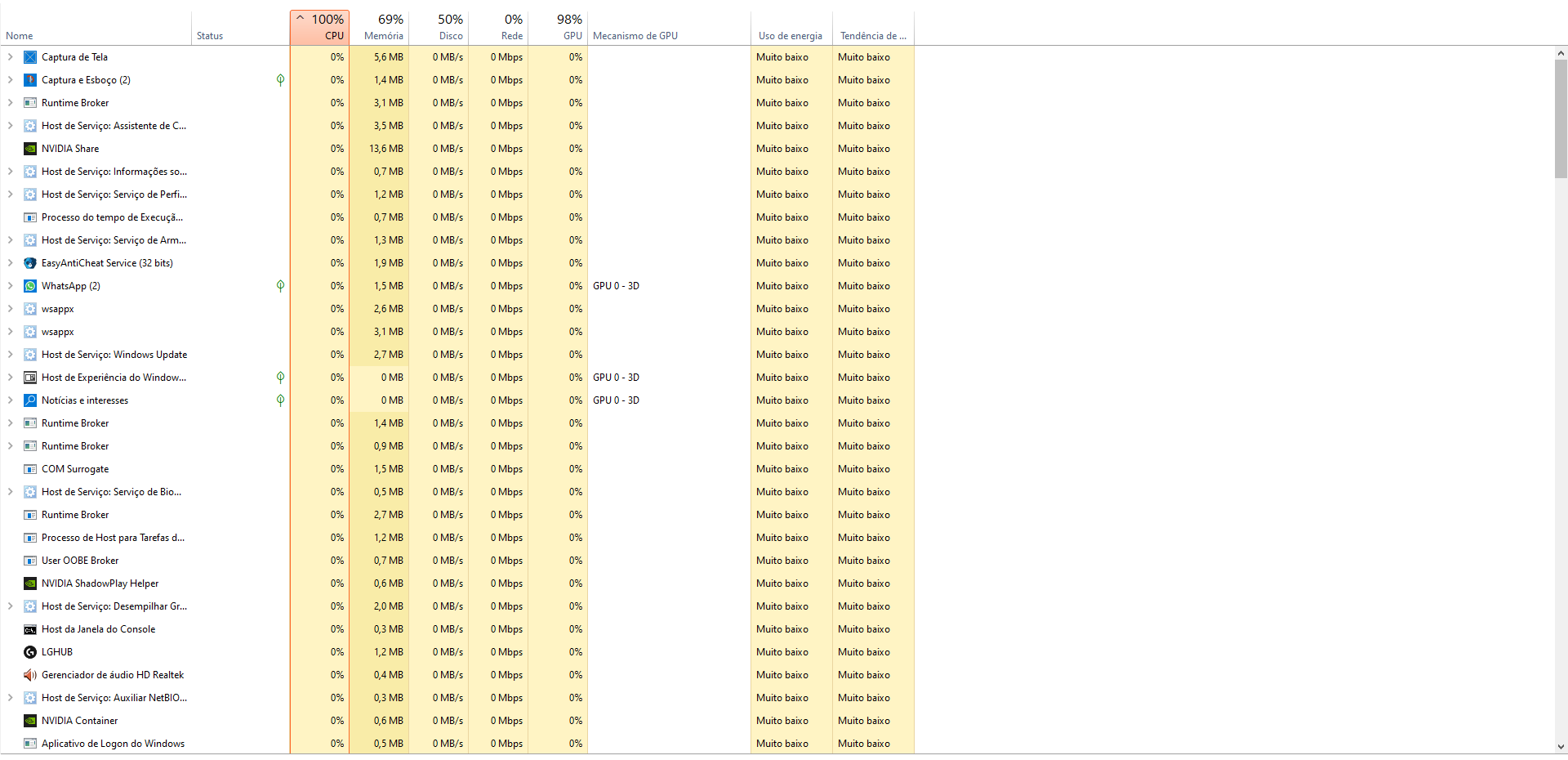Click the Windows Update service host icon
The image size is (1568, 760).
click(30, 355)
